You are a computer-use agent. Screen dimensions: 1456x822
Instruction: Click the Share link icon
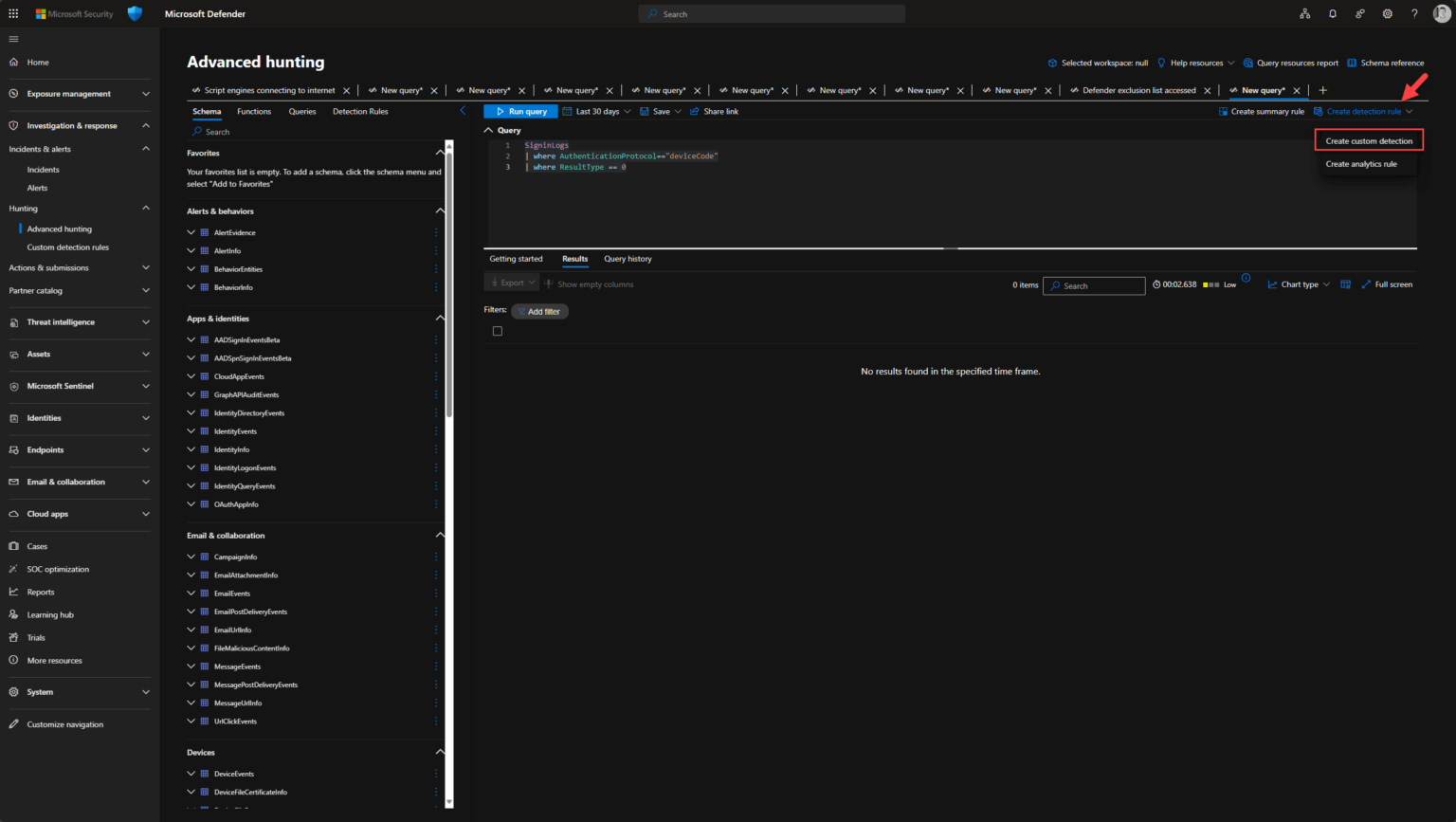pos(696,111)
